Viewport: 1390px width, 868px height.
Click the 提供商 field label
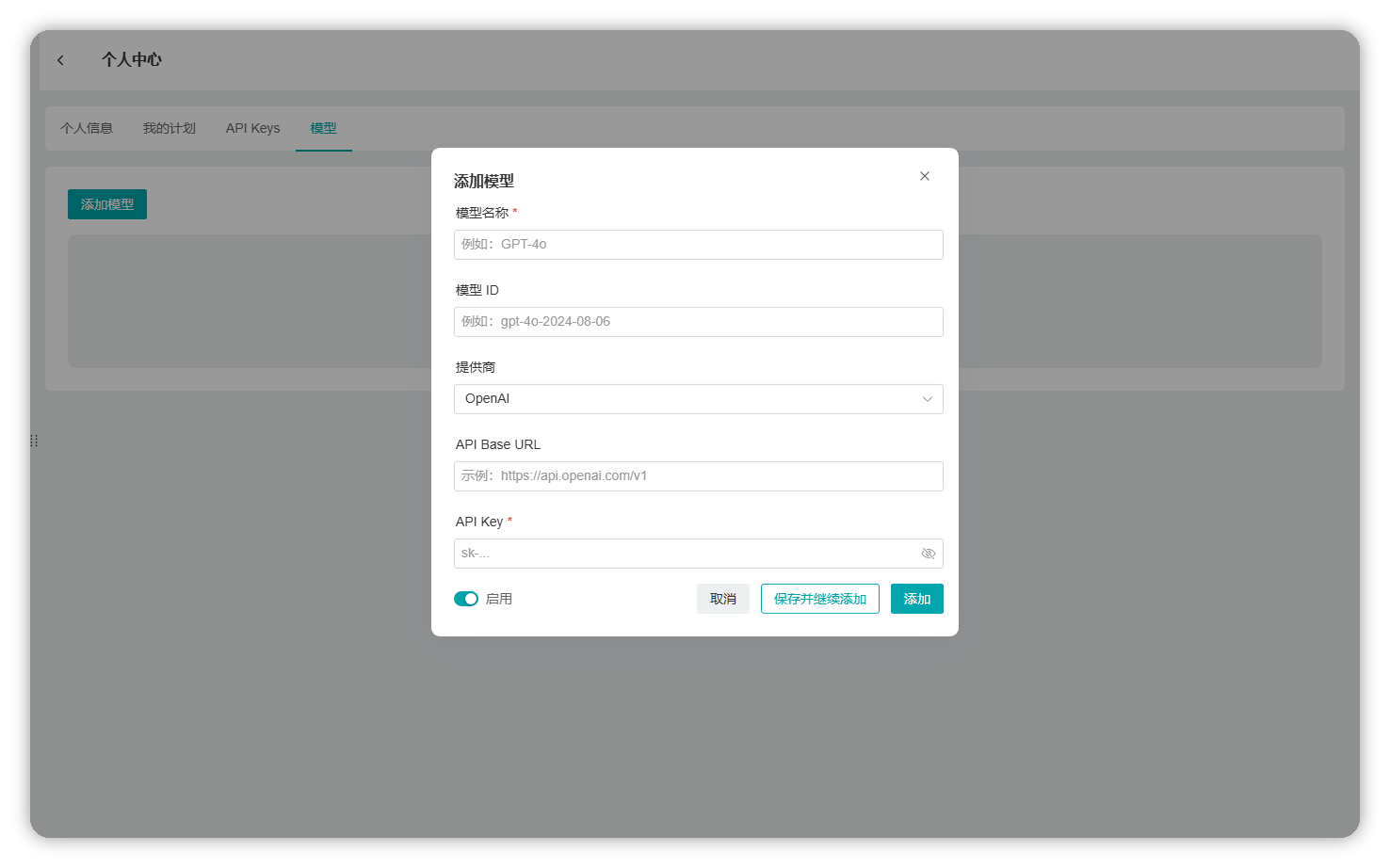point(476,367)
